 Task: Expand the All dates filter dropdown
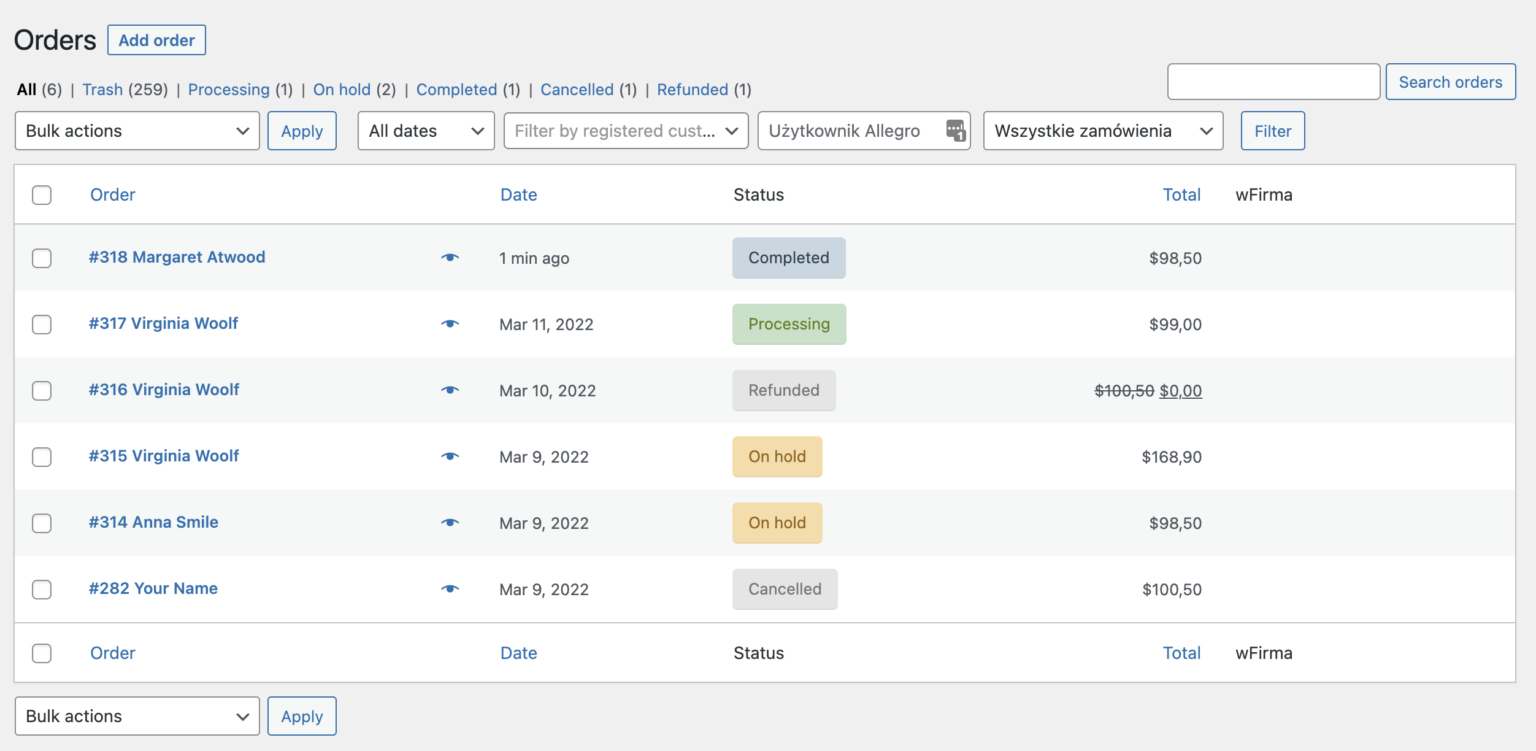[426, 130]
